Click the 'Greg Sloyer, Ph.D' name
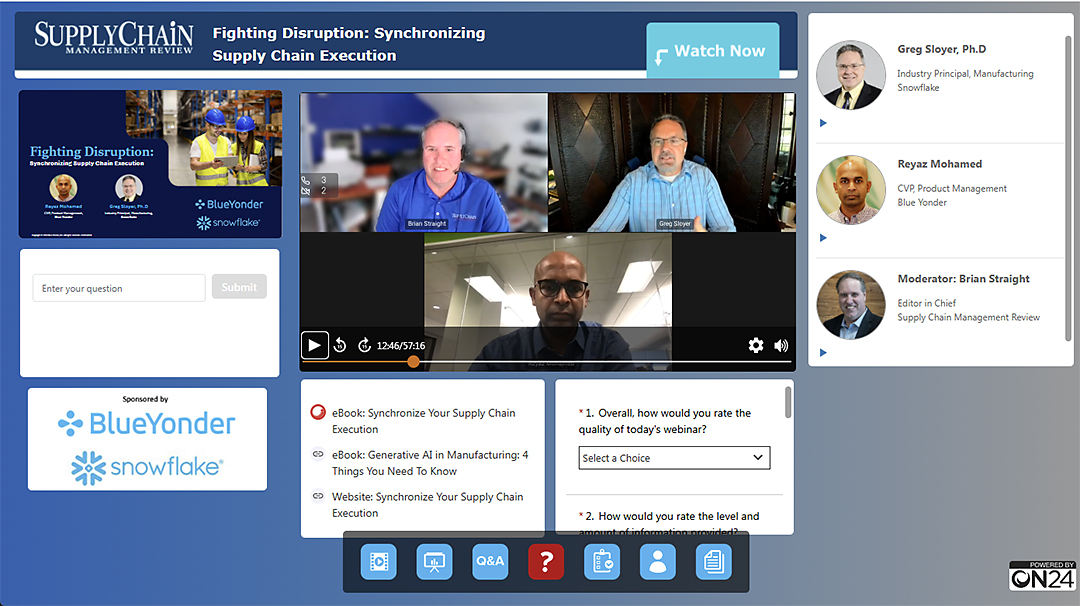The image size is (1080, 606). (x=942, y=49)
